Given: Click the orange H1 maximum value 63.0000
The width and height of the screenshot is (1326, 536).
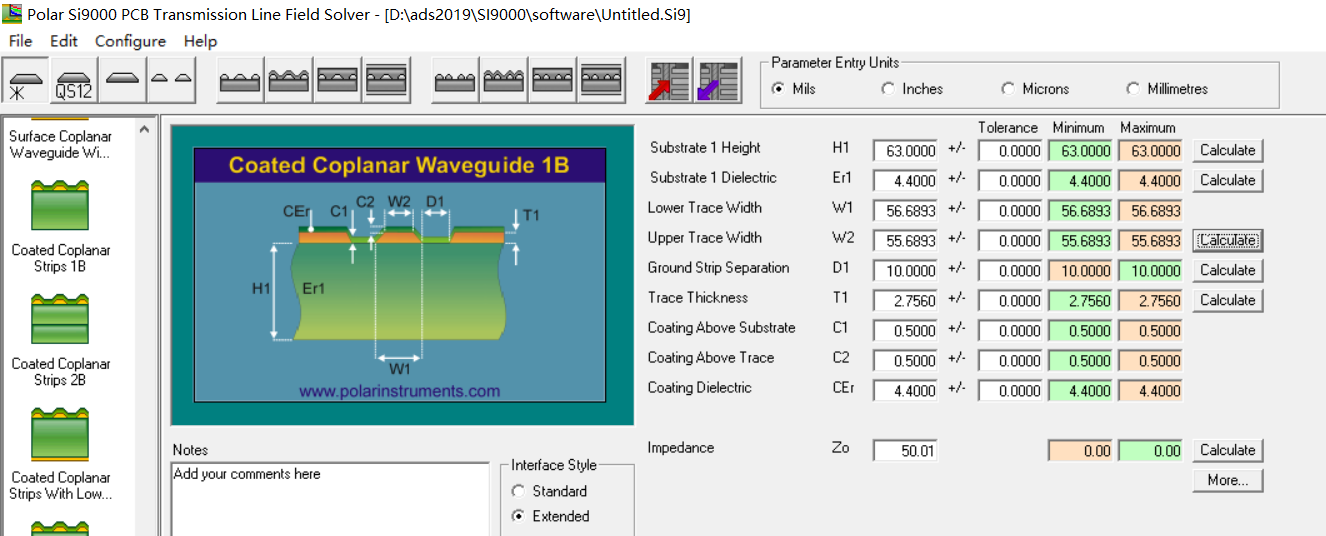Looking at the screenshot, I should pos(1151,151).
